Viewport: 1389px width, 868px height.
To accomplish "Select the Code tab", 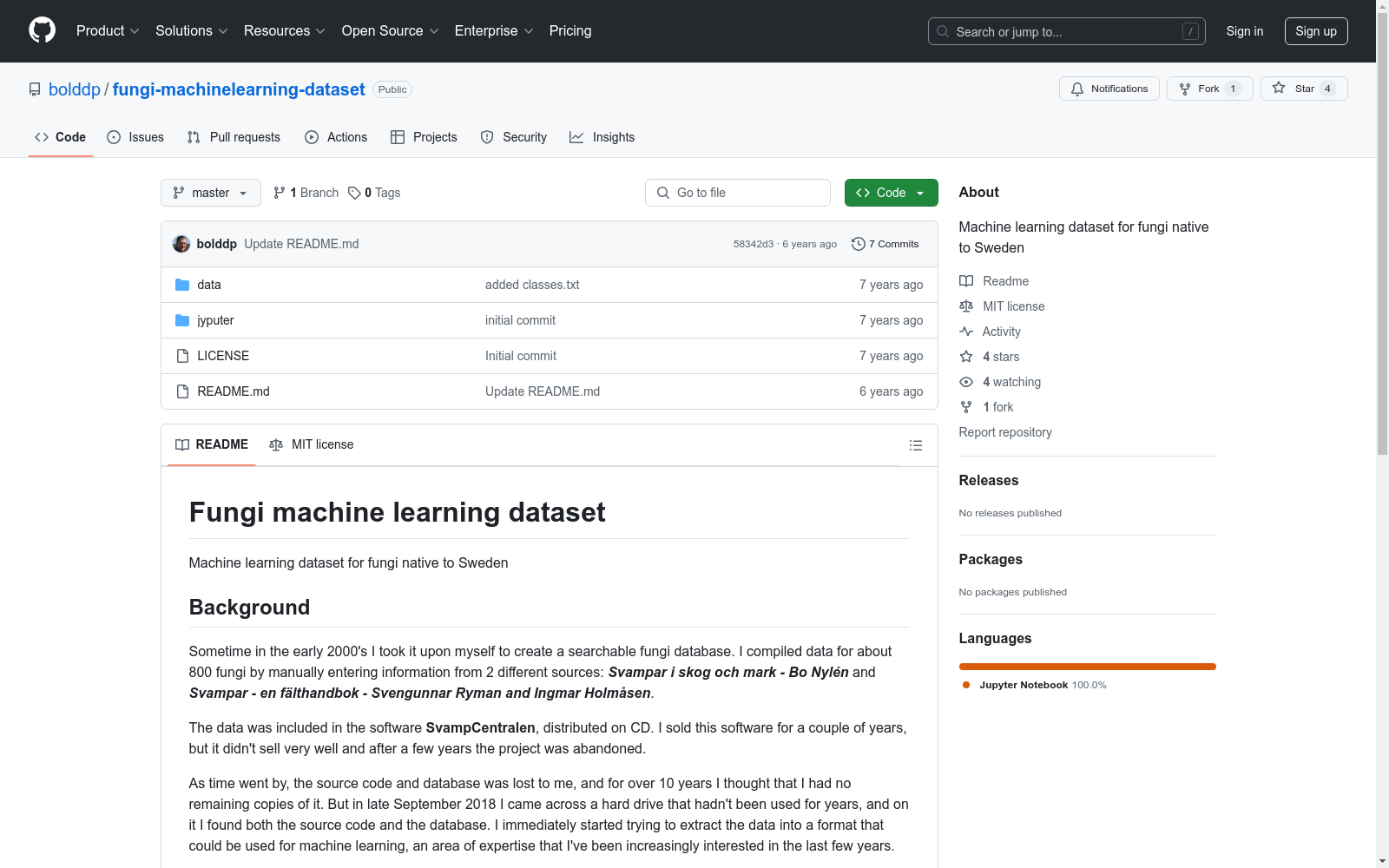I will [x=60, y=137].
